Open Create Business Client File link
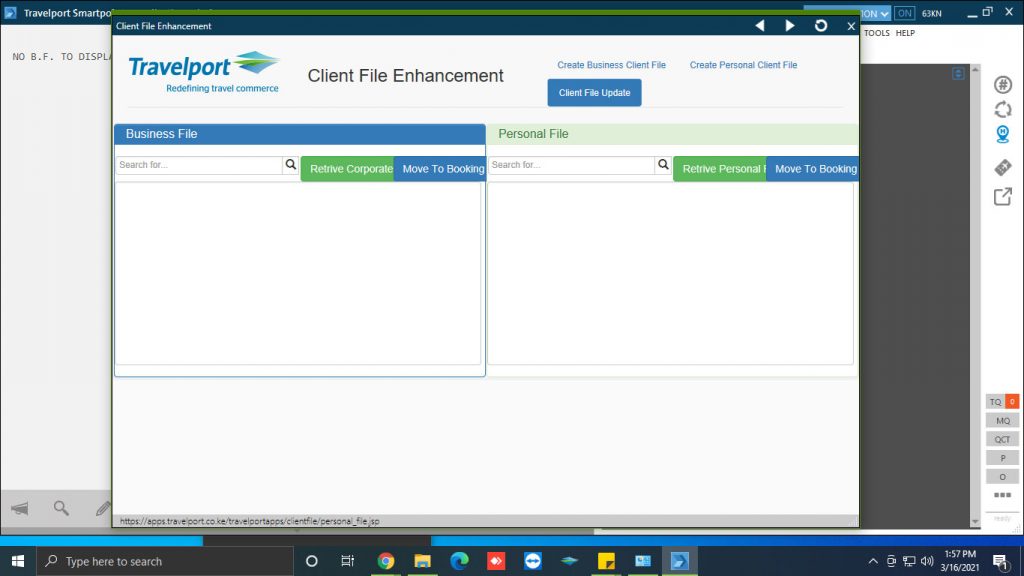 click(x=611, y=65)
